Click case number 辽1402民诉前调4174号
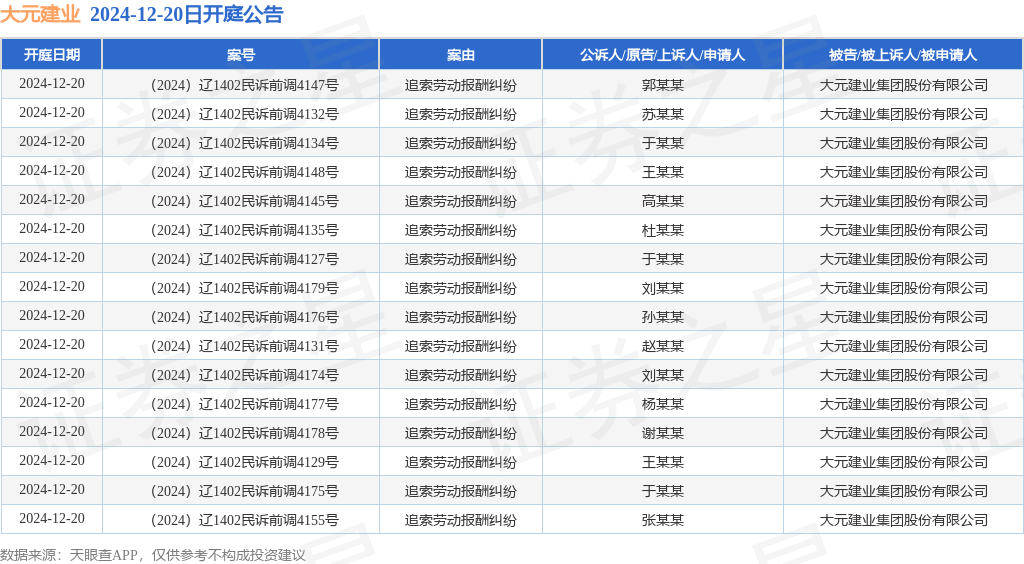Screen dimensions: 1024x564 (268, 375)
